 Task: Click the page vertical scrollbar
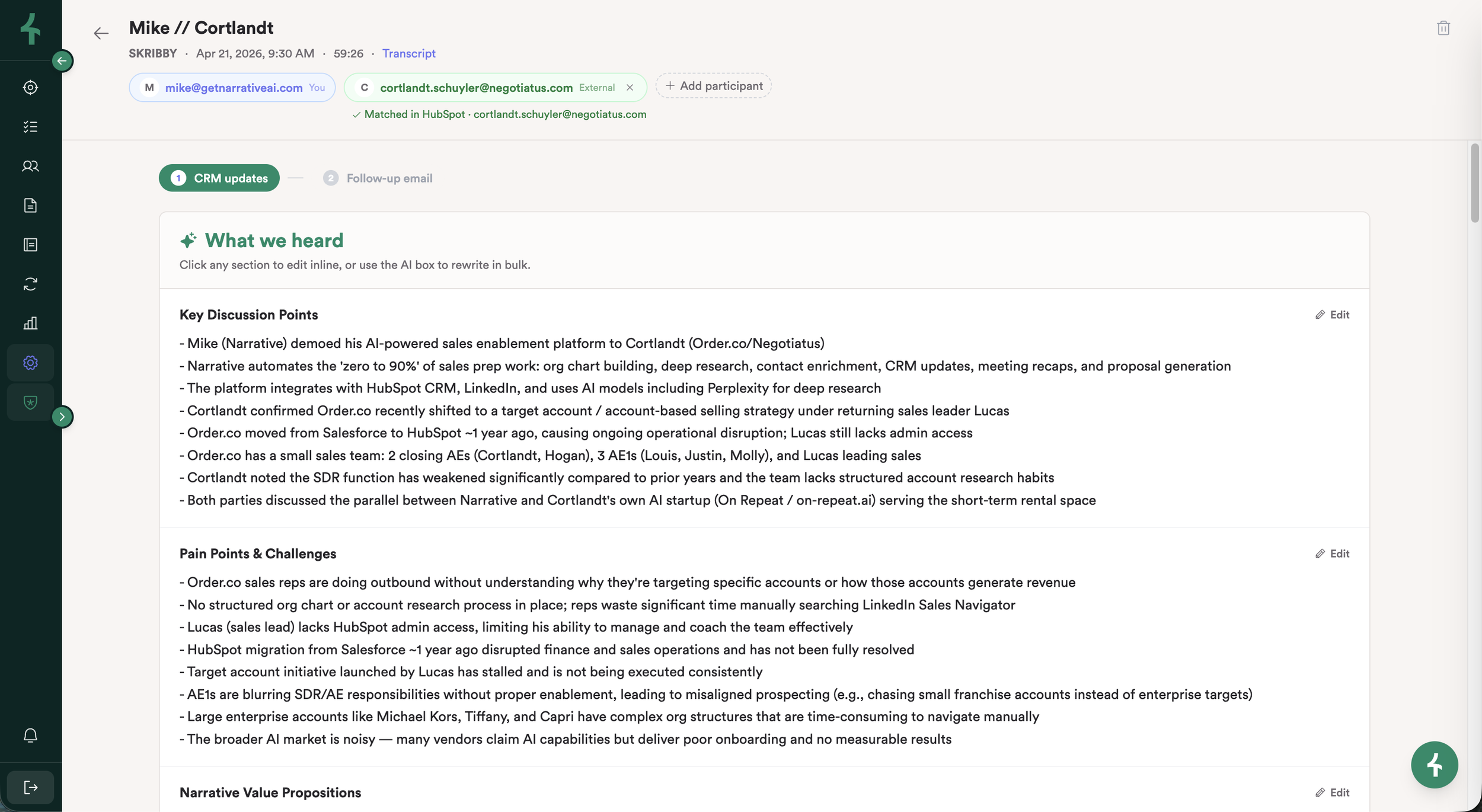(1475, 183)
